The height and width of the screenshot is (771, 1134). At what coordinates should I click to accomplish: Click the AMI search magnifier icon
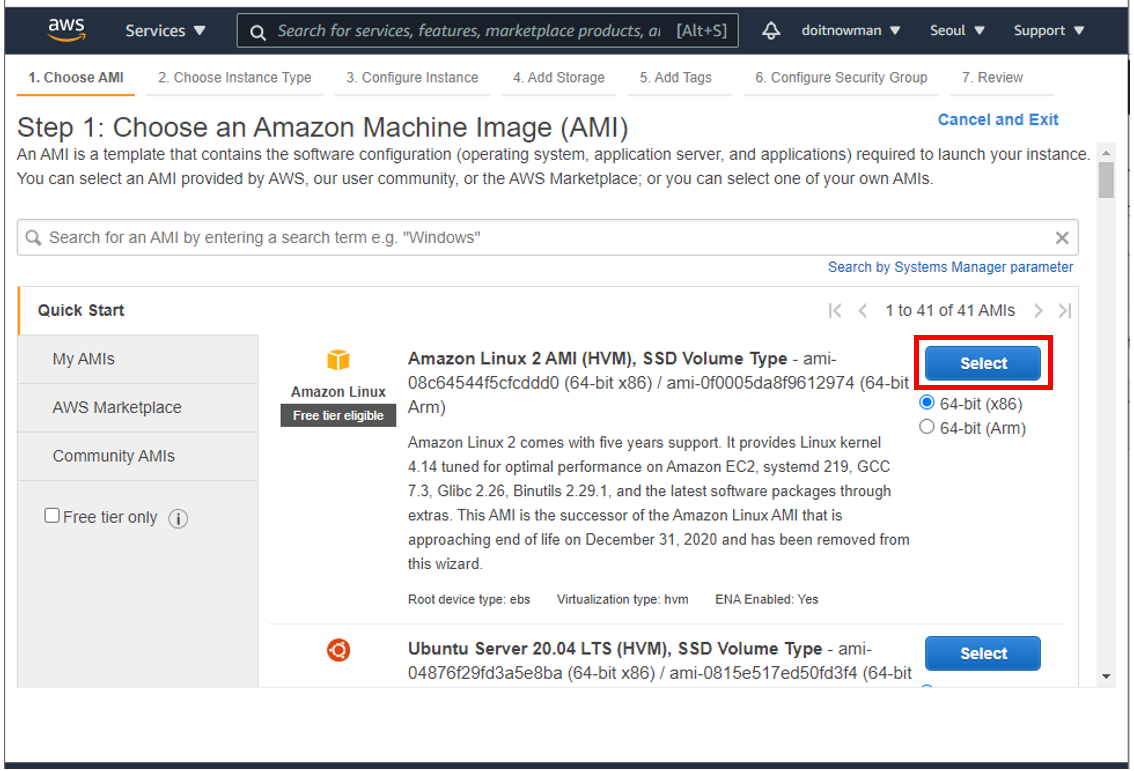pyautogui.click(x=33, y=237)
